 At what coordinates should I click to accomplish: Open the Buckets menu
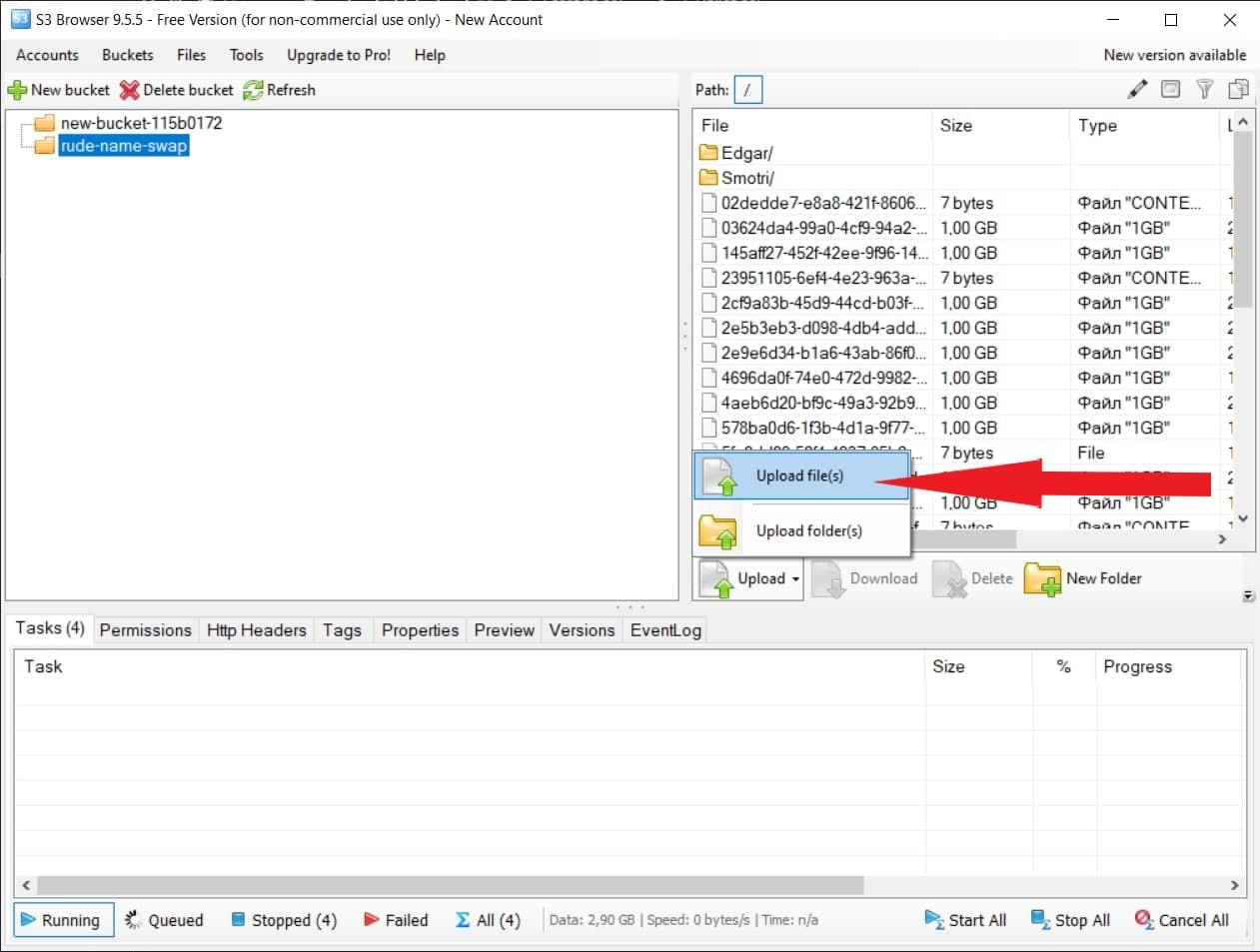tap(128, 55)
